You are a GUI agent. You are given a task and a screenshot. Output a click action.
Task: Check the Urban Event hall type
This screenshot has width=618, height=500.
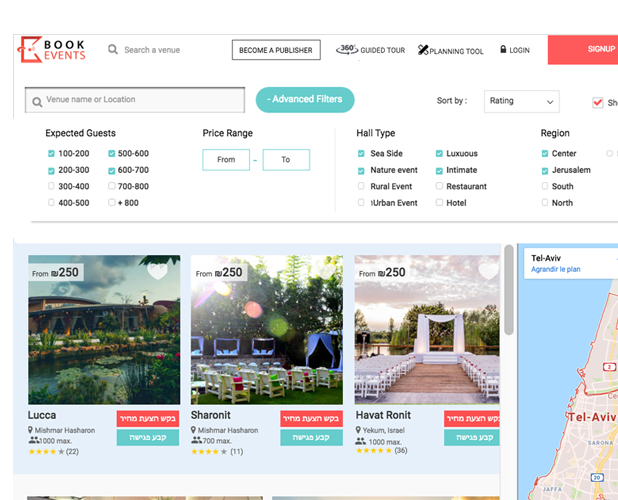361,203
